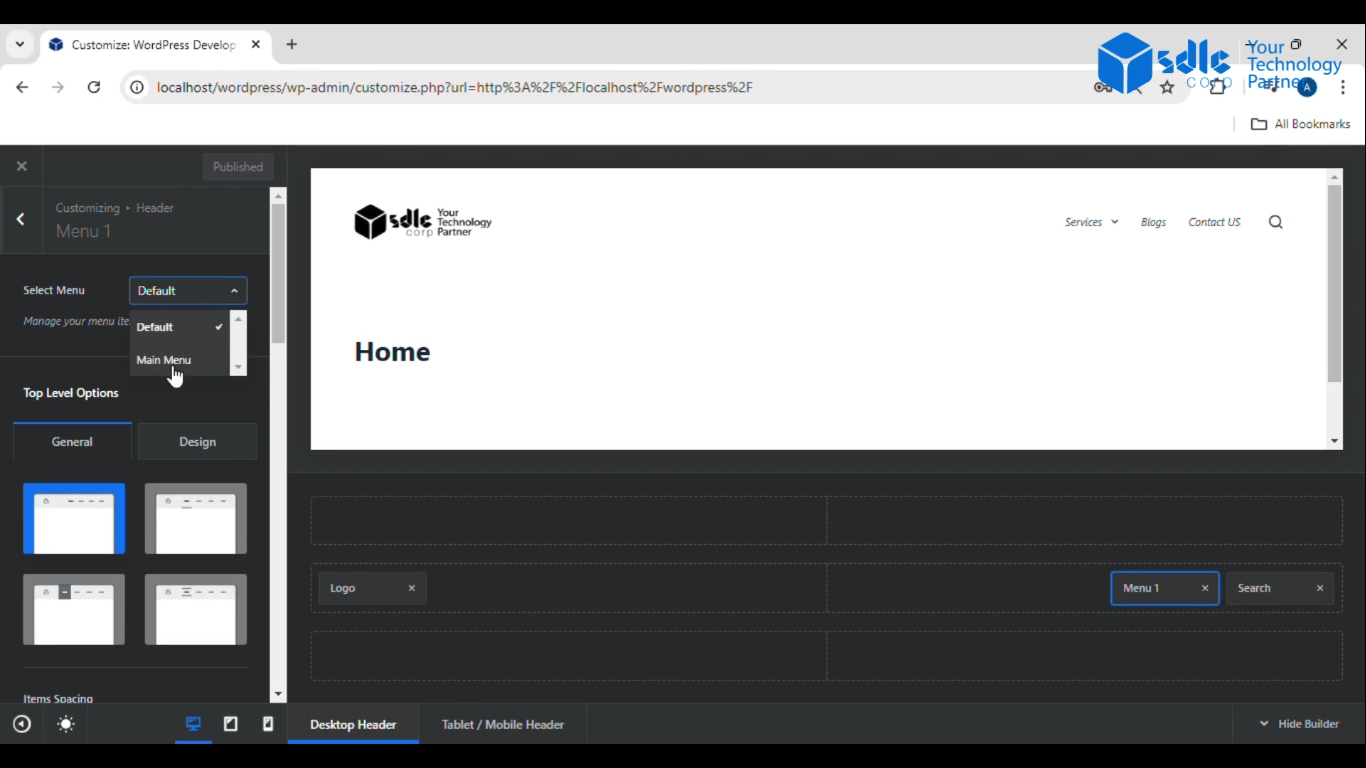Viewport: 1366px width, 768px height.
Task: Switch to tablet preview device icon
Action: (x=231, y=724)
